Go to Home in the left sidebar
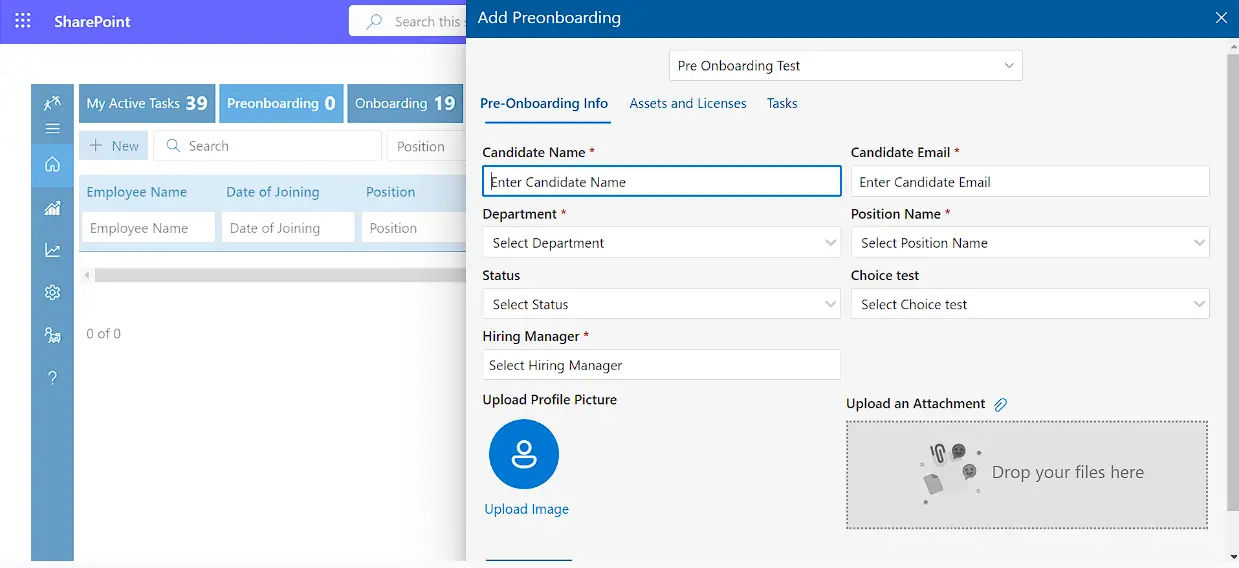The image size is (1239, 568). coord(52,165)
